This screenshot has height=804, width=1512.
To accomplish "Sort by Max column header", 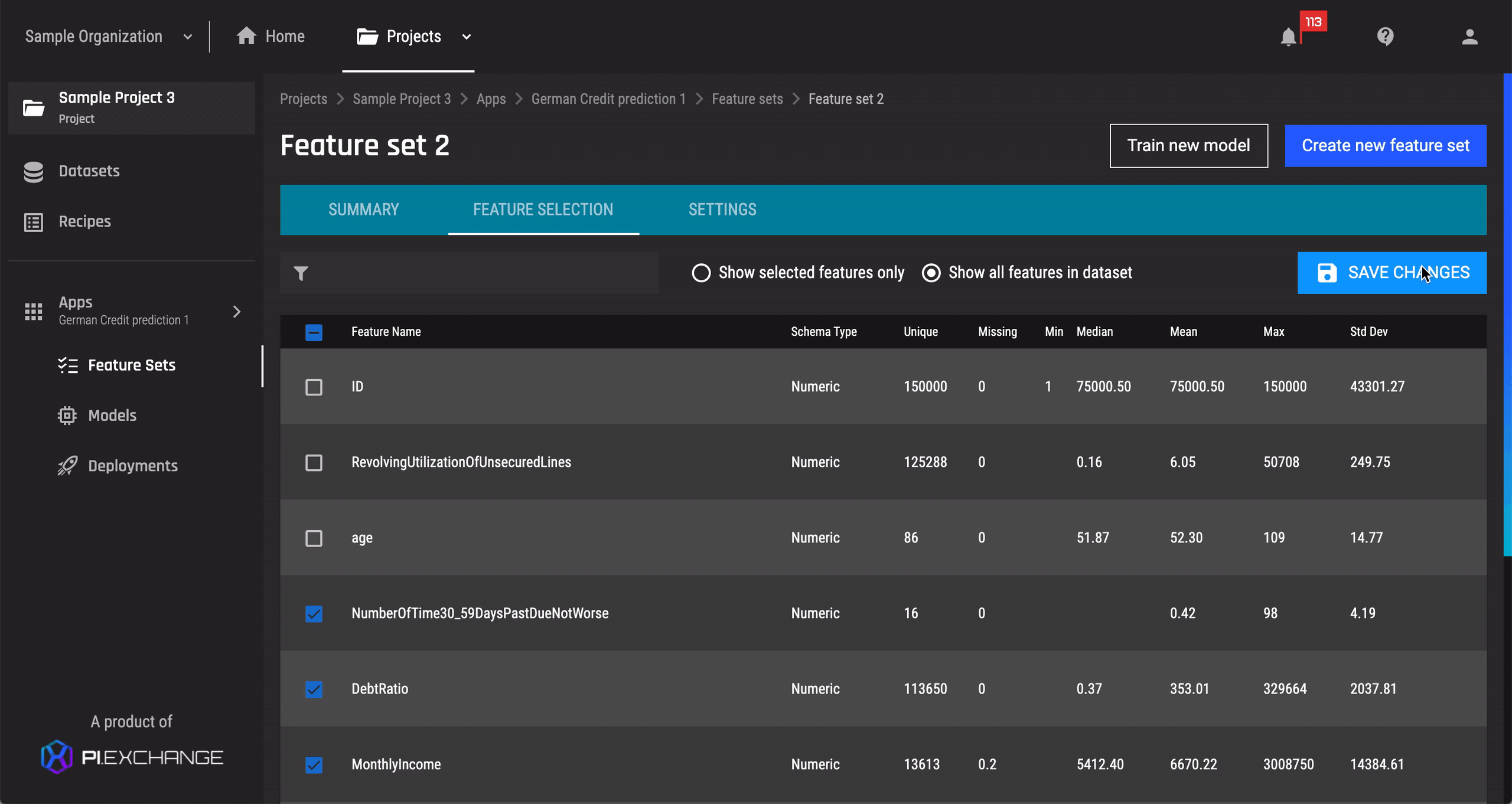I will point(1274,332).
